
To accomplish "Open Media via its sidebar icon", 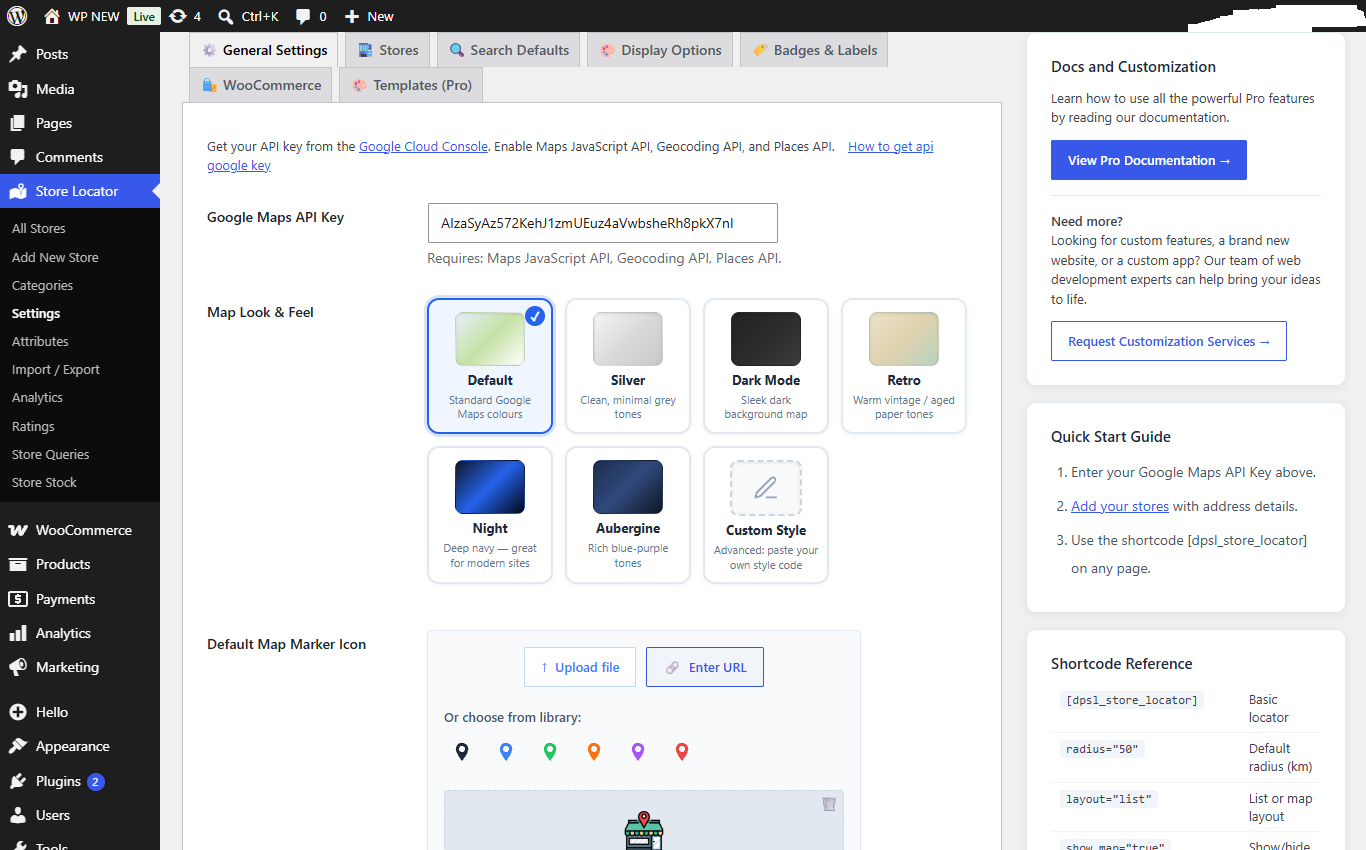I will 18,89.
